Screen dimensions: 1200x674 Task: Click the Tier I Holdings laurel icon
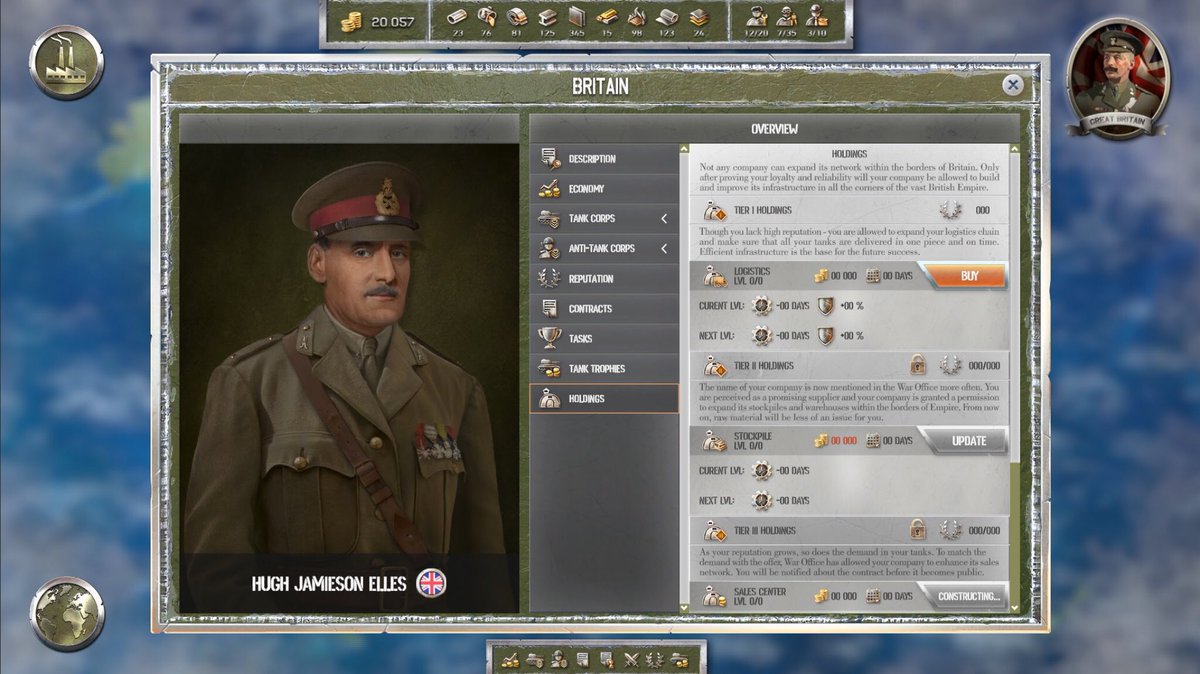[x=950, y=210]
